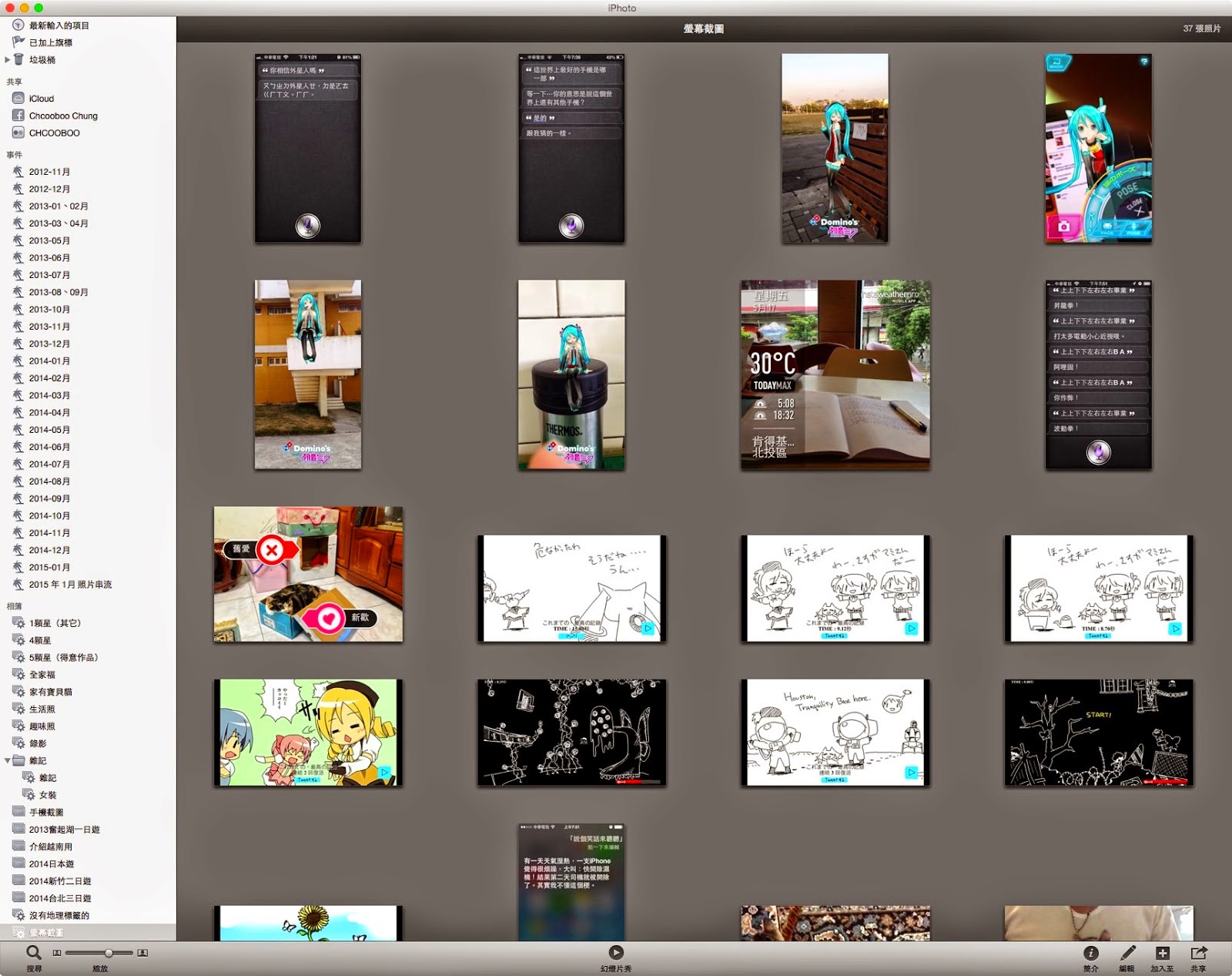Select the black START! tree sketch thumbnail
Screen dimensions: 1232x976
[x=1099, y=733]
